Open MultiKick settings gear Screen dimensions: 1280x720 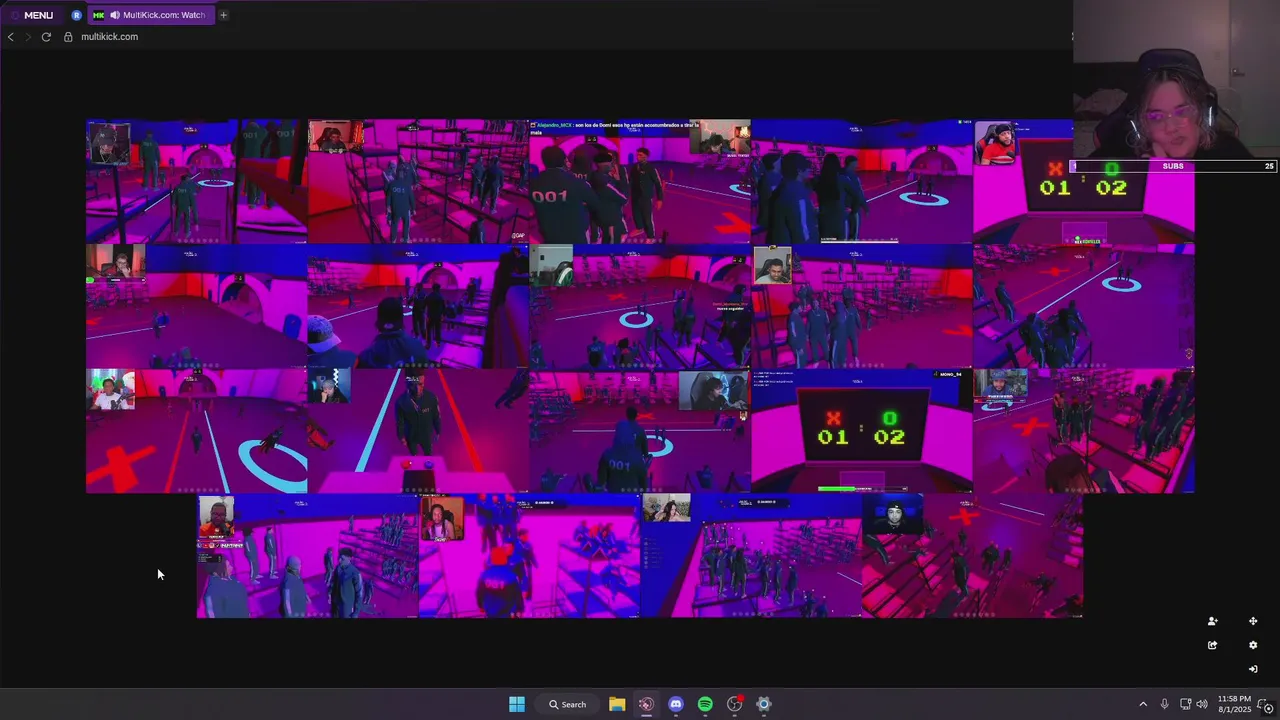[1253, 645]
